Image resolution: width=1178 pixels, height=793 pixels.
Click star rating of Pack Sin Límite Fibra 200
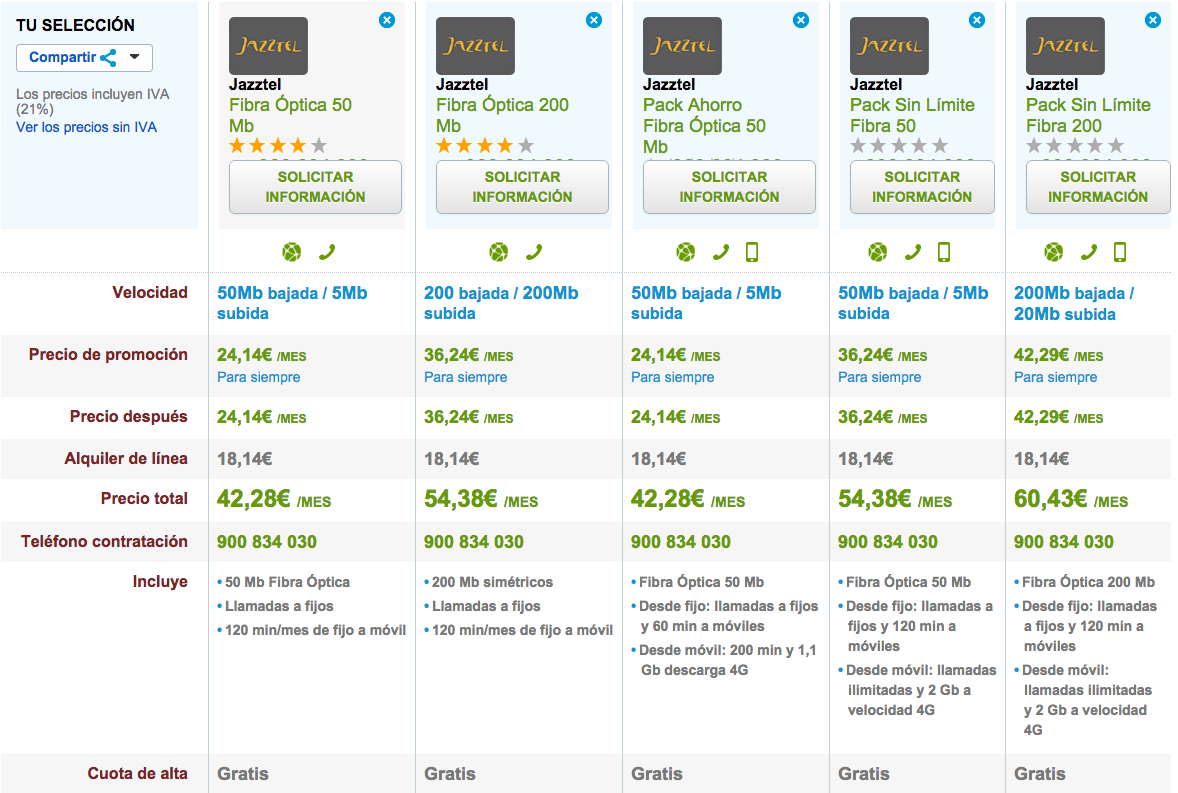pyautogui.click(x=1075, y=146)
